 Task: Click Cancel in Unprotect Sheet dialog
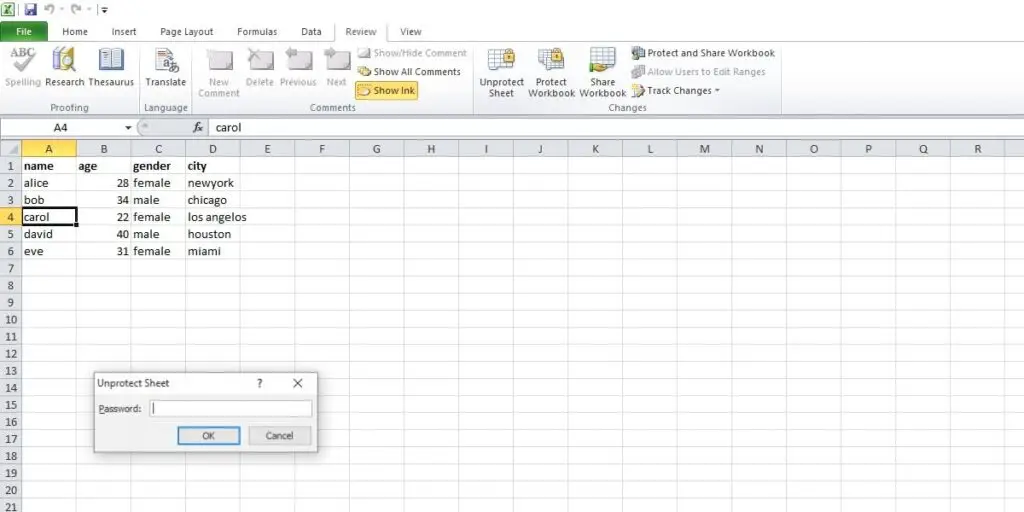tap(280, 436)
